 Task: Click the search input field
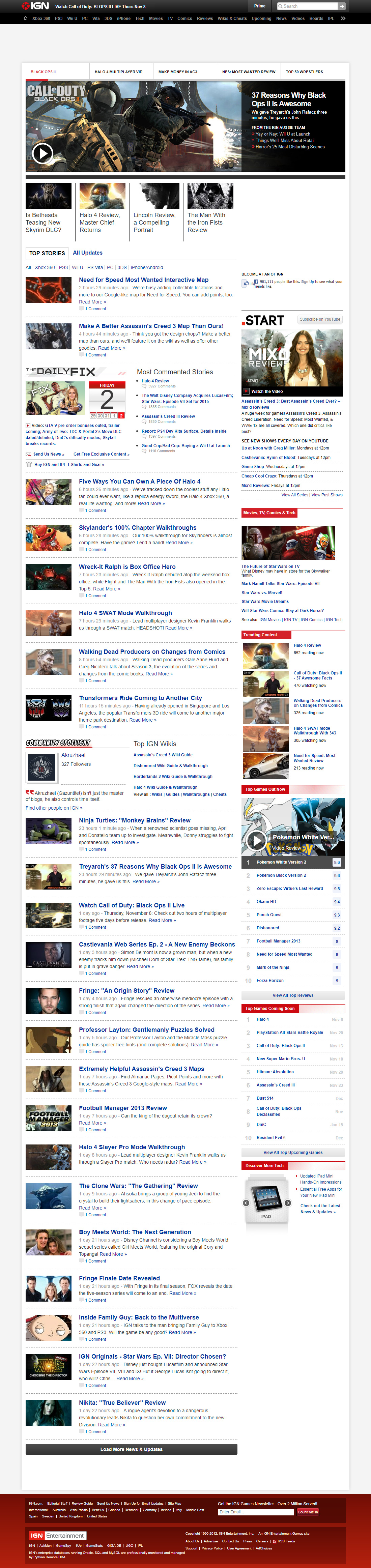pyautogui.click(x=307, y=6)
